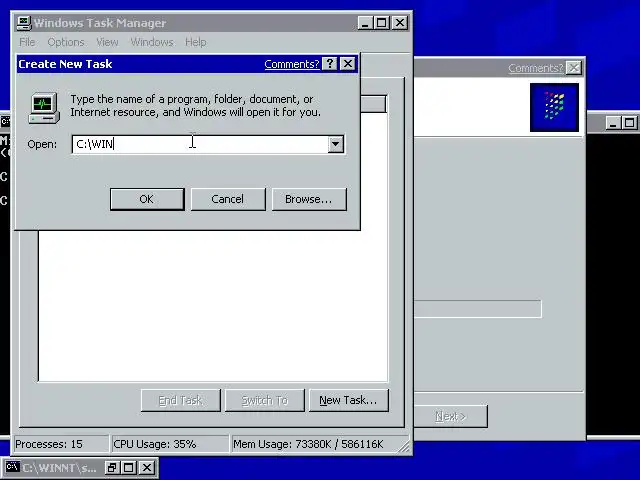This screenshot has height=480, width=640.
Task: Open the Browse... file picker
Action: pyautogui.click(x=309, y=199)
